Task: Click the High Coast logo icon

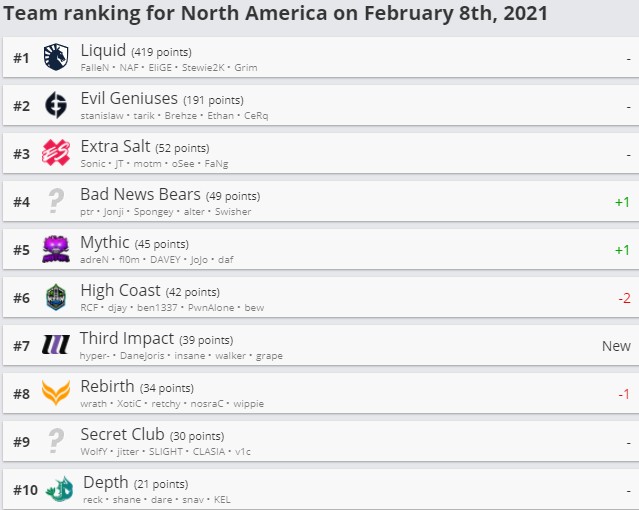Action: 56,297
